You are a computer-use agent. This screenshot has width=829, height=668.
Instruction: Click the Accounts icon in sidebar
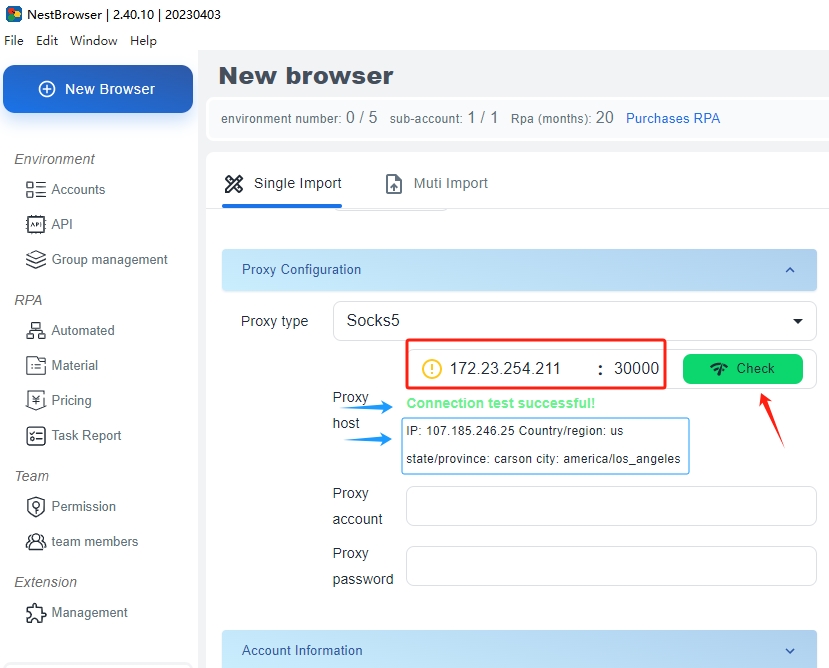[x=36, y=189]
